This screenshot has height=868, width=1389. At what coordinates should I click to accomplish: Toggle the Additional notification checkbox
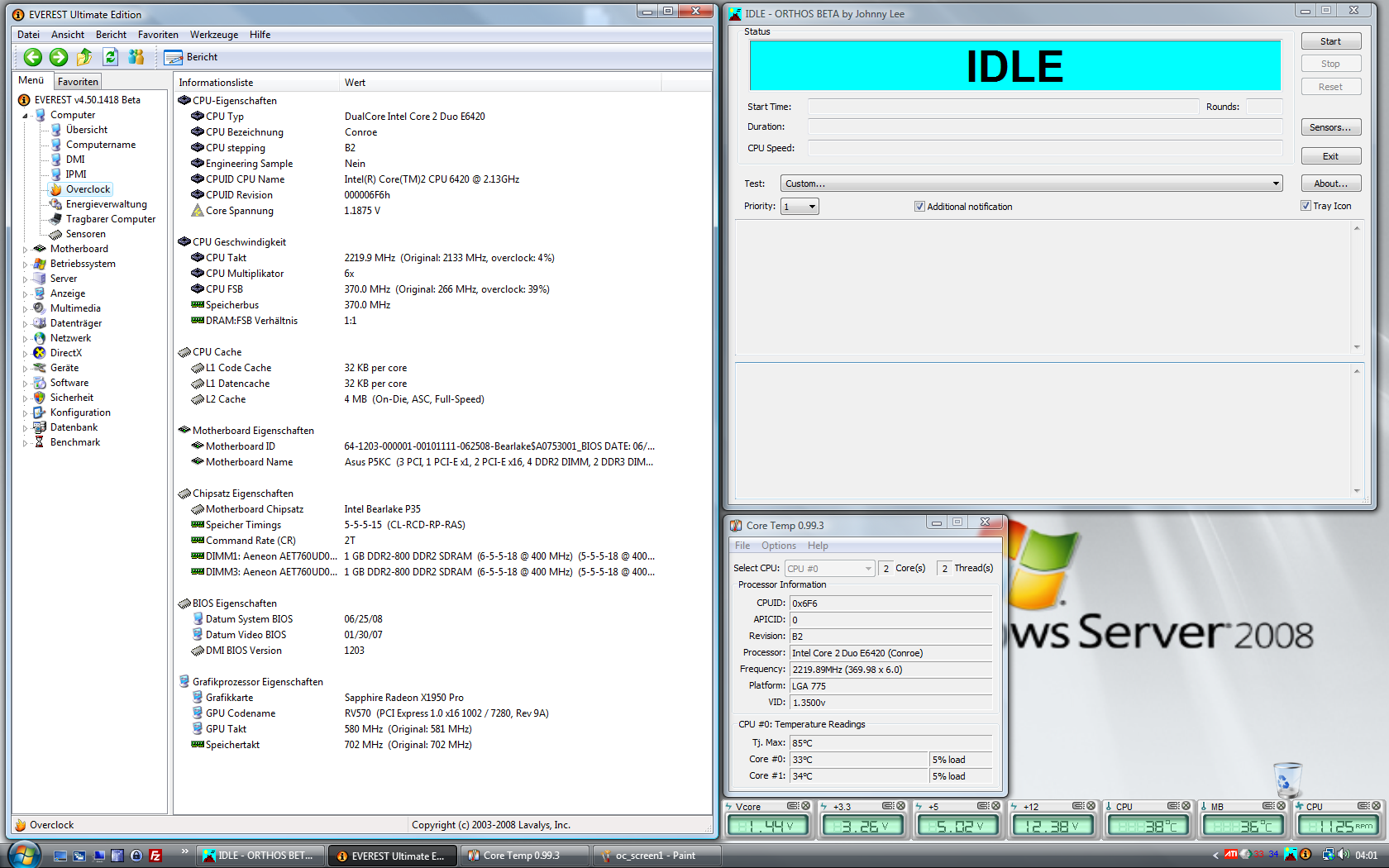coord(919,207)
